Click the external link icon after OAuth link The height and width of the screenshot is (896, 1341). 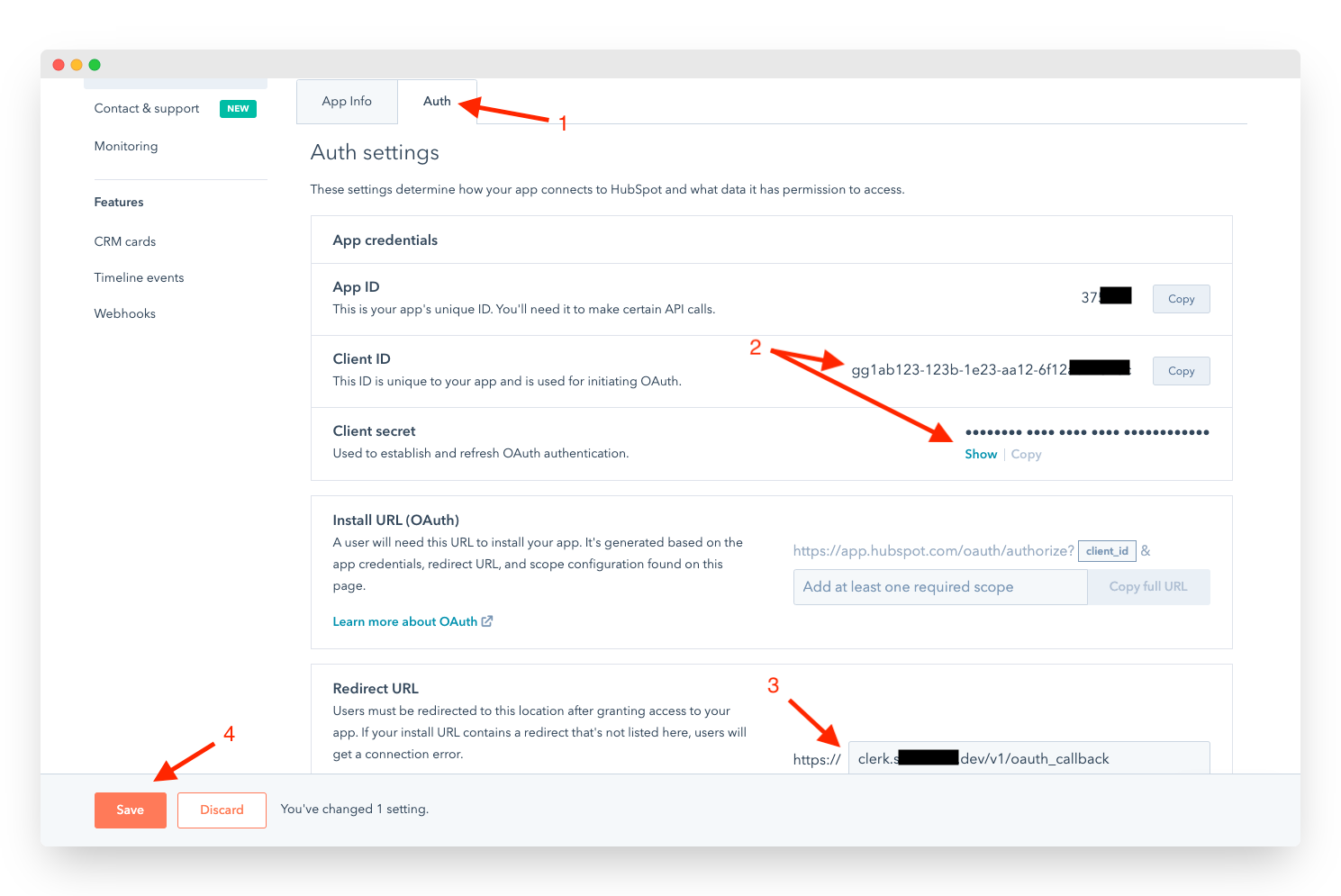pos(487,621)
